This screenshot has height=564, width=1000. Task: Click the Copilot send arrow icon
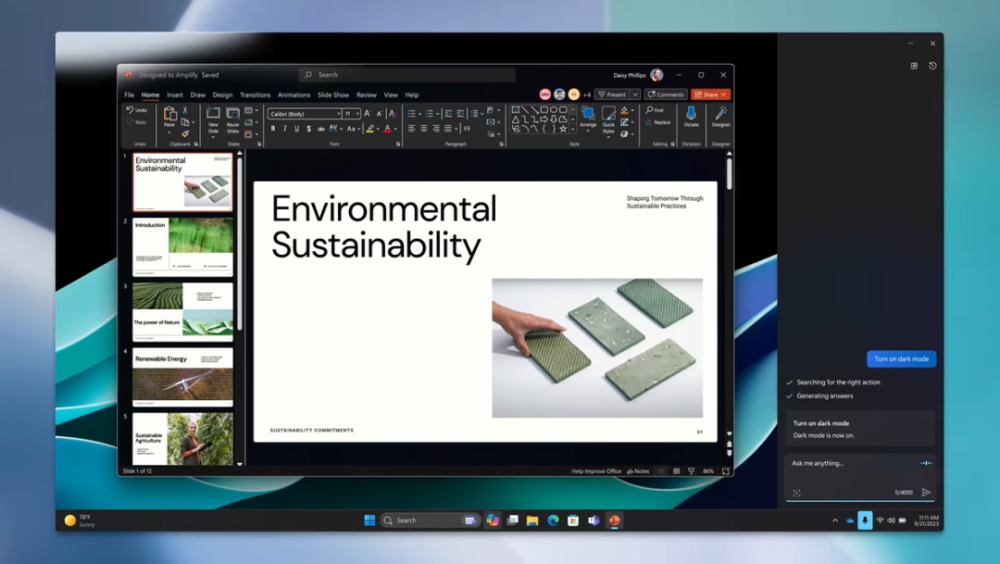(x=926, y=492)
